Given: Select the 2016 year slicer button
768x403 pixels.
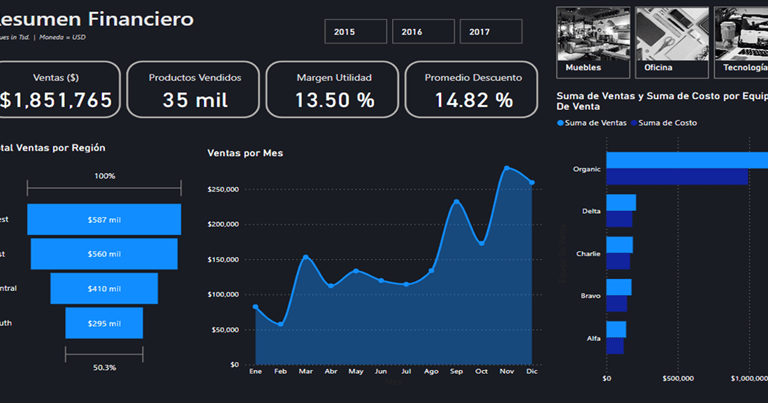Looking at the screenshot, I should tap(423, 31).
